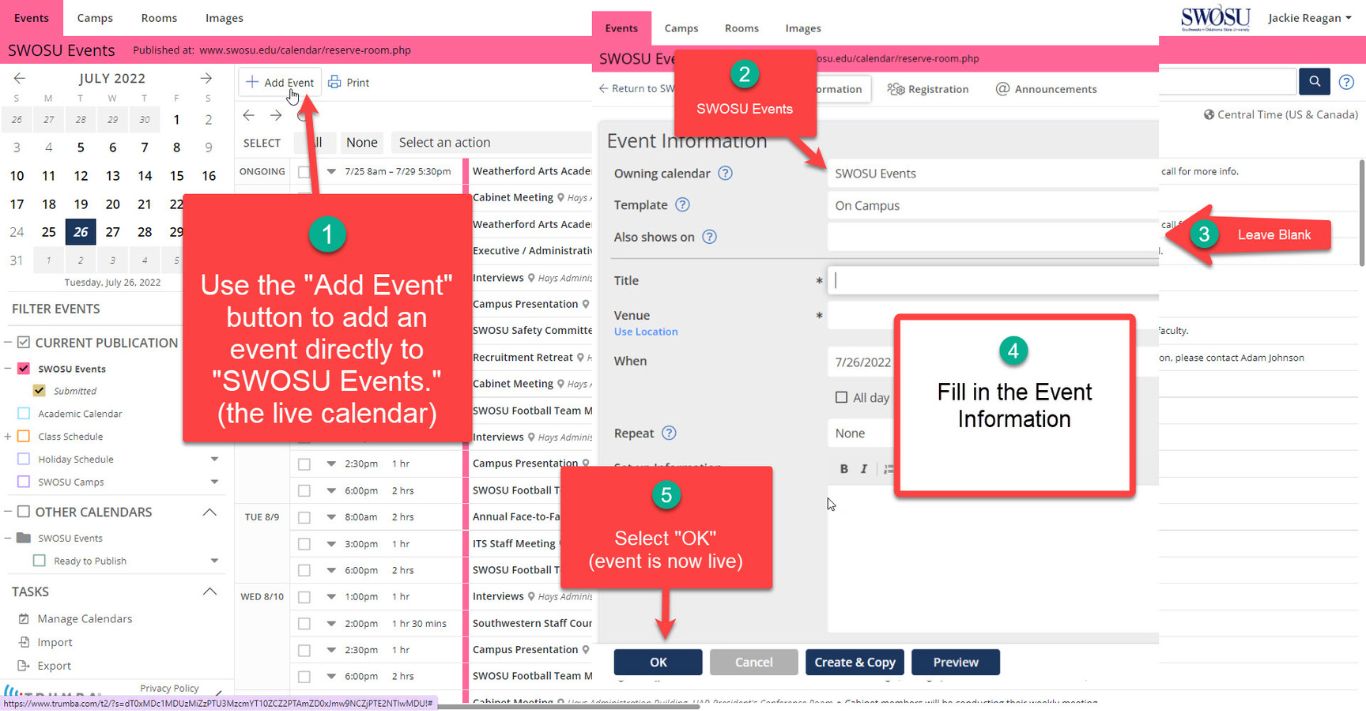1366x711 pixels.
Task: Uncheck pink SWOSU Events calendar checkbox
Action: point(24,368)
